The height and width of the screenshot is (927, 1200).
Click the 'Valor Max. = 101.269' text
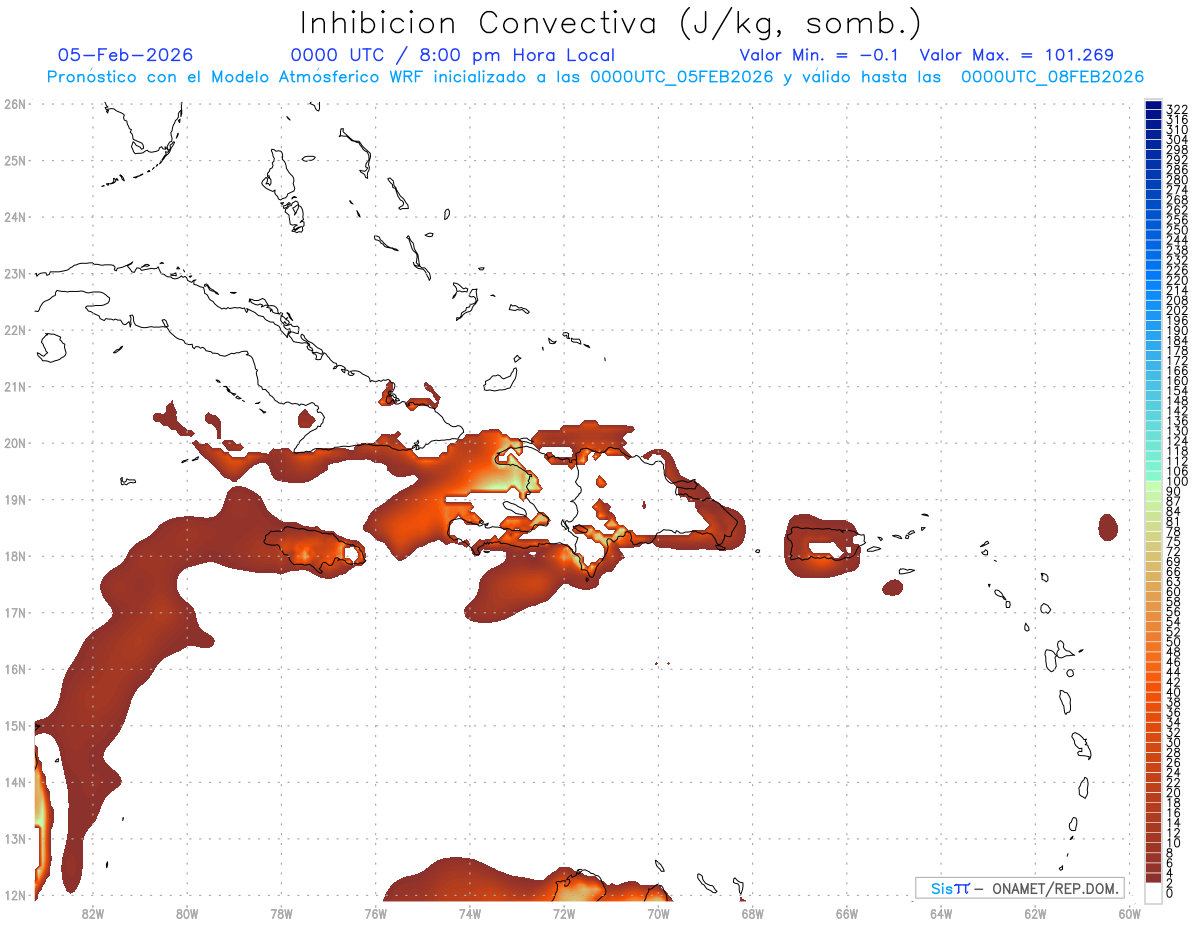(x=1016, y=55)
